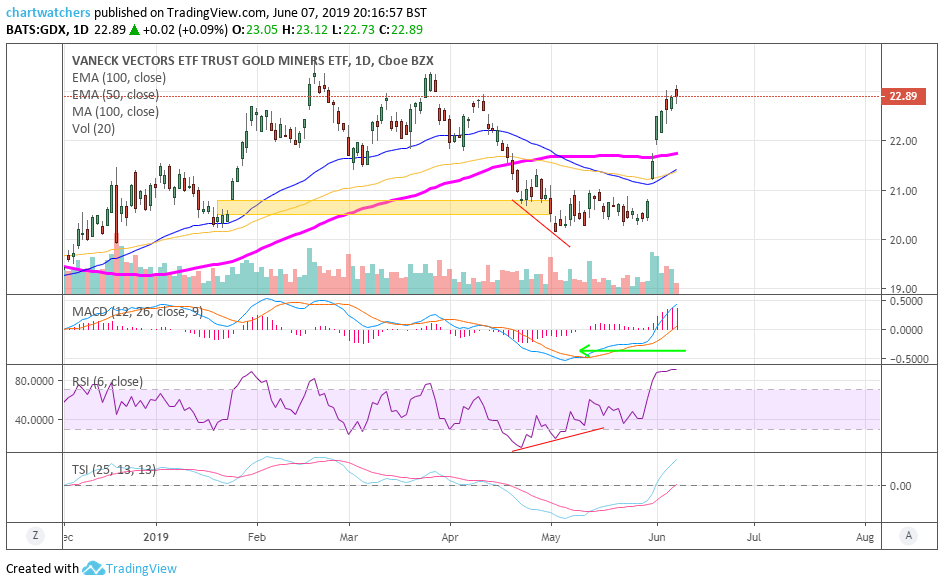Click the 2019 label on time axis
The height and width of the screenshot is (586, 944).
point(156,537)
